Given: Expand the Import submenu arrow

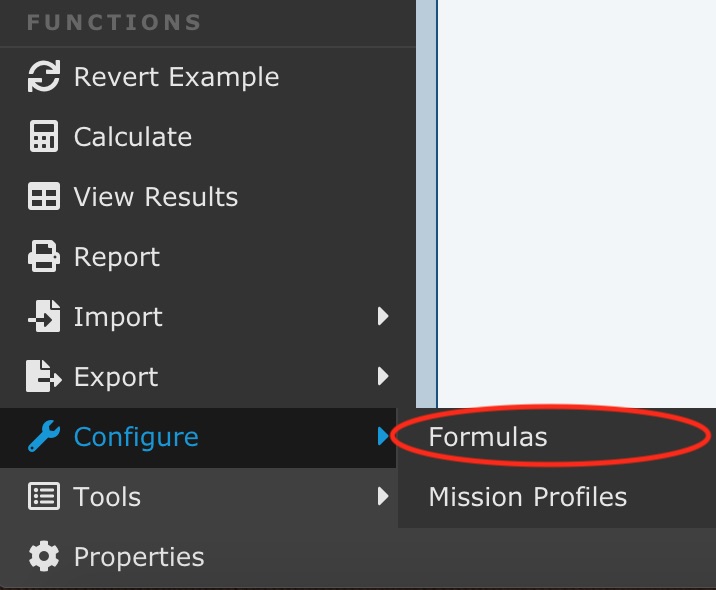Looking at the screenshot, I should tap(383, 317).
